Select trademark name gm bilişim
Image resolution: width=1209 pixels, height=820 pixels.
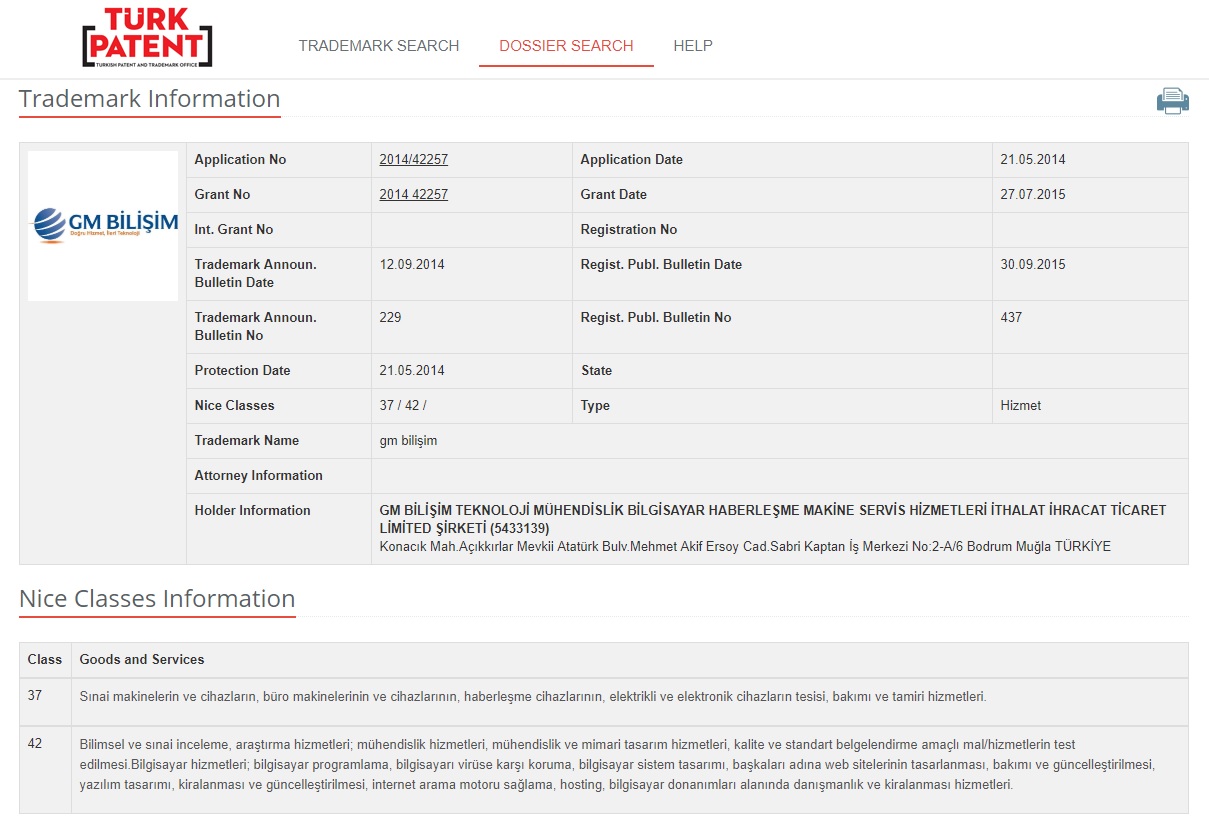click(408, 441)
